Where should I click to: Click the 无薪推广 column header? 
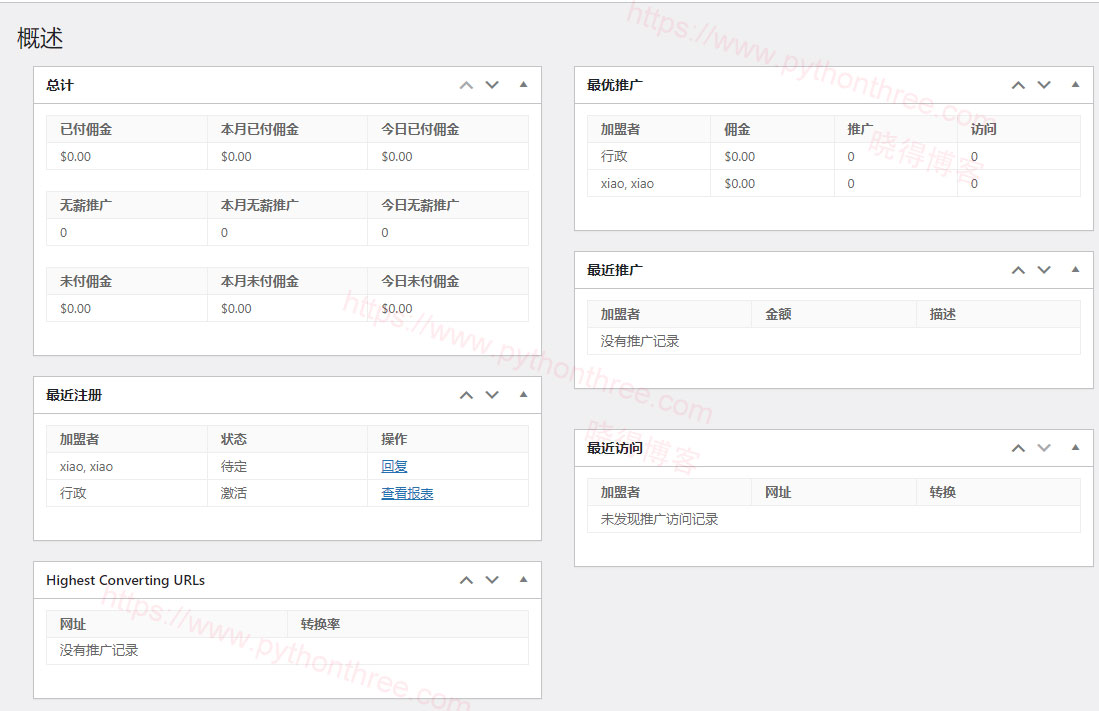point(86,205)
